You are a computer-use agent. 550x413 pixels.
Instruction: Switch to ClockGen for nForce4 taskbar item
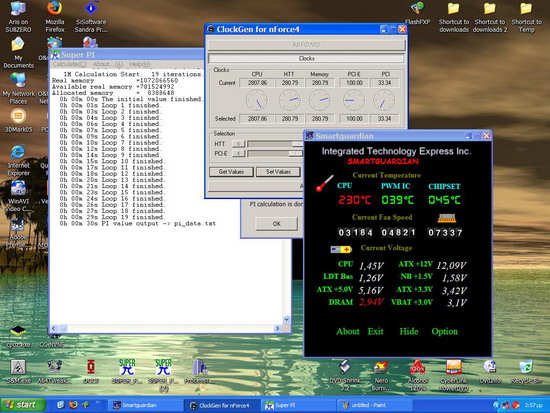pyautogui.click(x=222, y=405)
